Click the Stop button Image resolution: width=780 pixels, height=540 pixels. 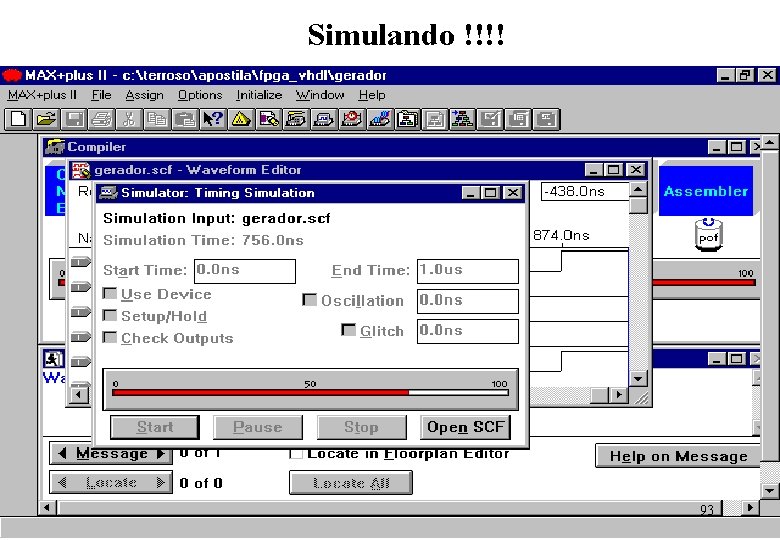click(x=362, y=427)
